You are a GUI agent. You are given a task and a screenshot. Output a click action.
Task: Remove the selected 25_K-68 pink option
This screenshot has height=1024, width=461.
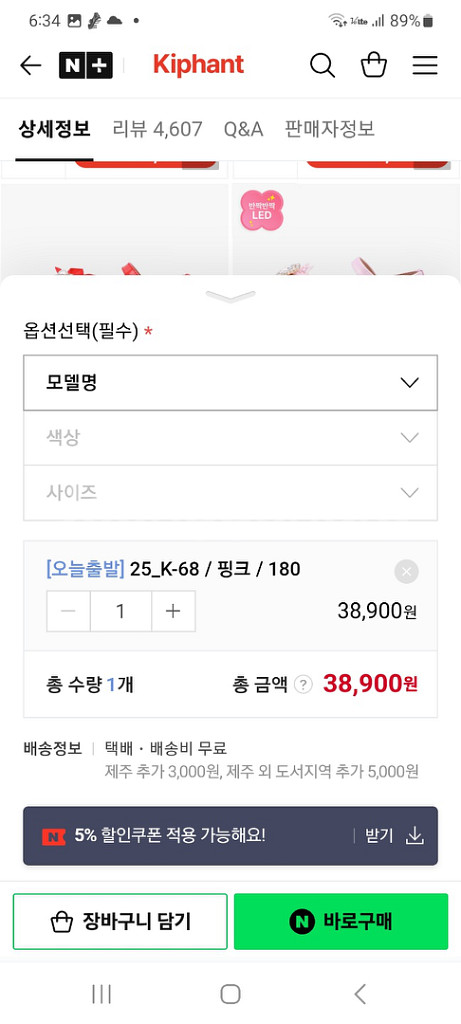coord(406,572)
